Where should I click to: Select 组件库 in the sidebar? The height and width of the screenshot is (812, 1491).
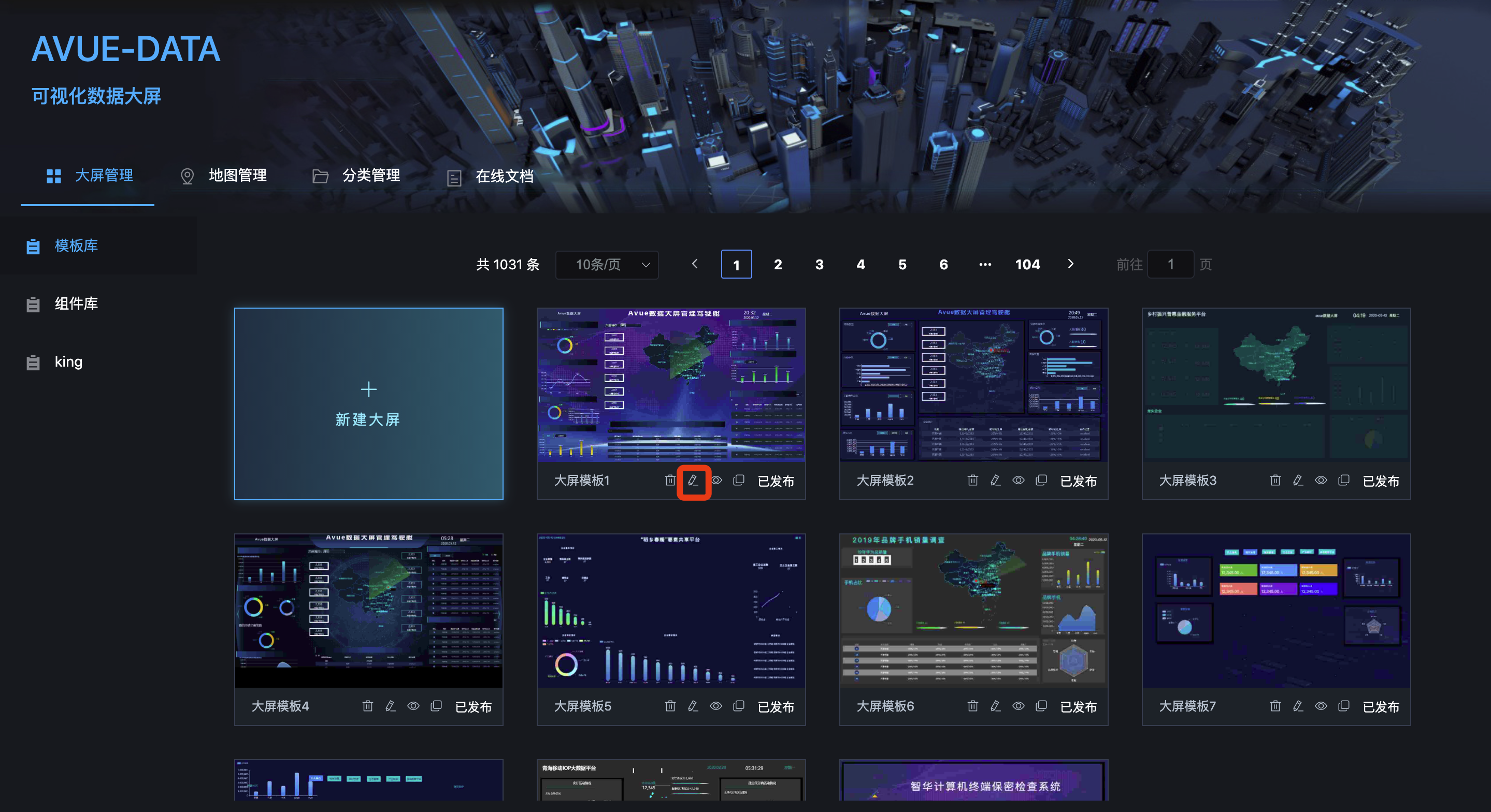coord(76,304)
